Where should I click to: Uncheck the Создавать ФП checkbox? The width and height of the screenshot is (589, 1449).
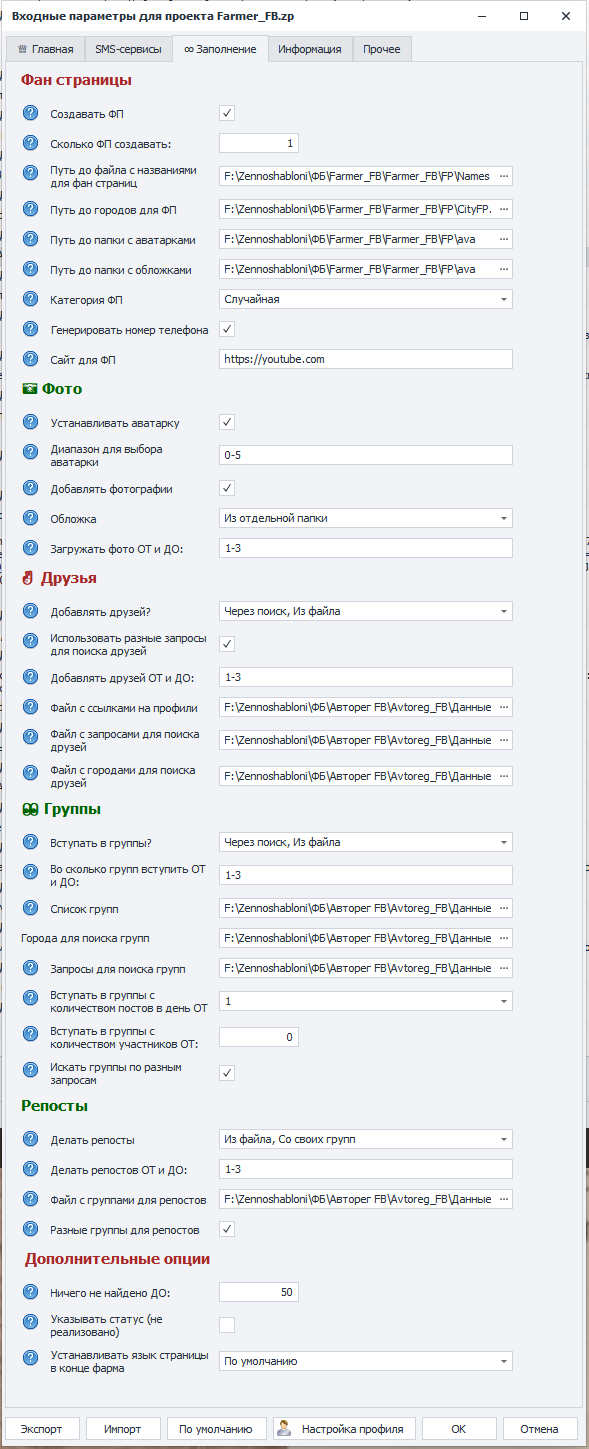click(227, 114)
